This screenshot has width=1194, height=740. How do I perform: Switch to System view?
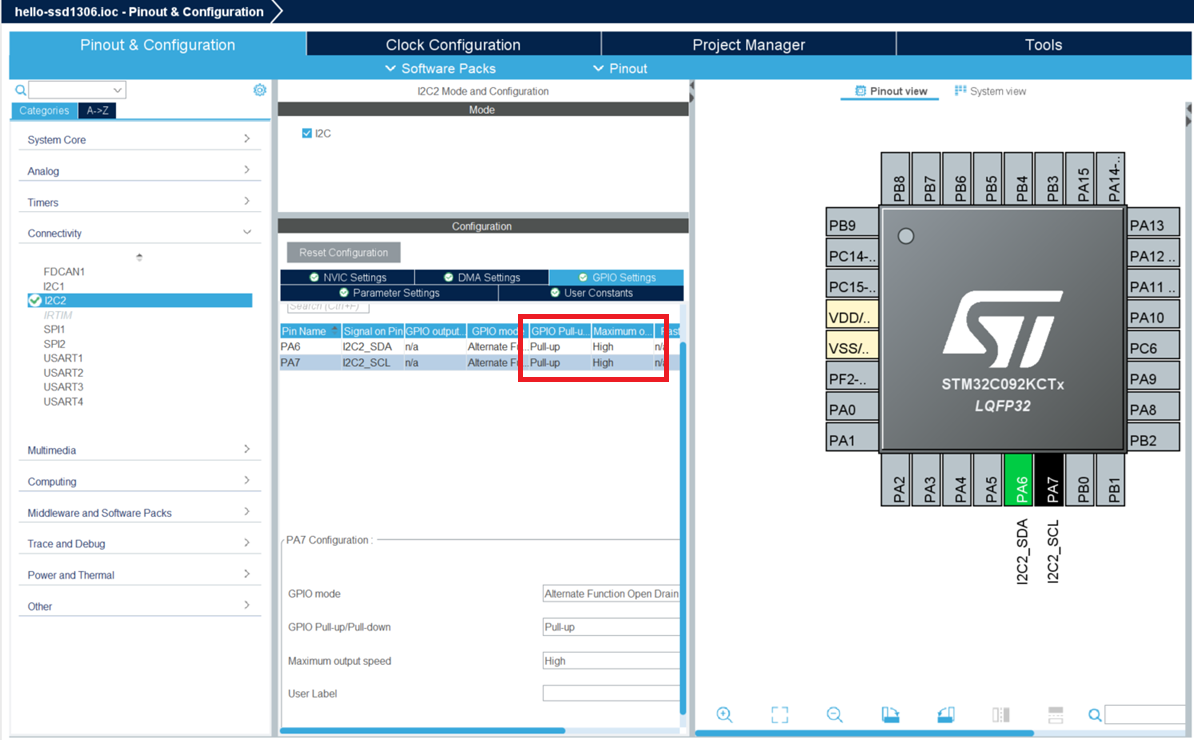pyautogui.click(x=990, y=91)
